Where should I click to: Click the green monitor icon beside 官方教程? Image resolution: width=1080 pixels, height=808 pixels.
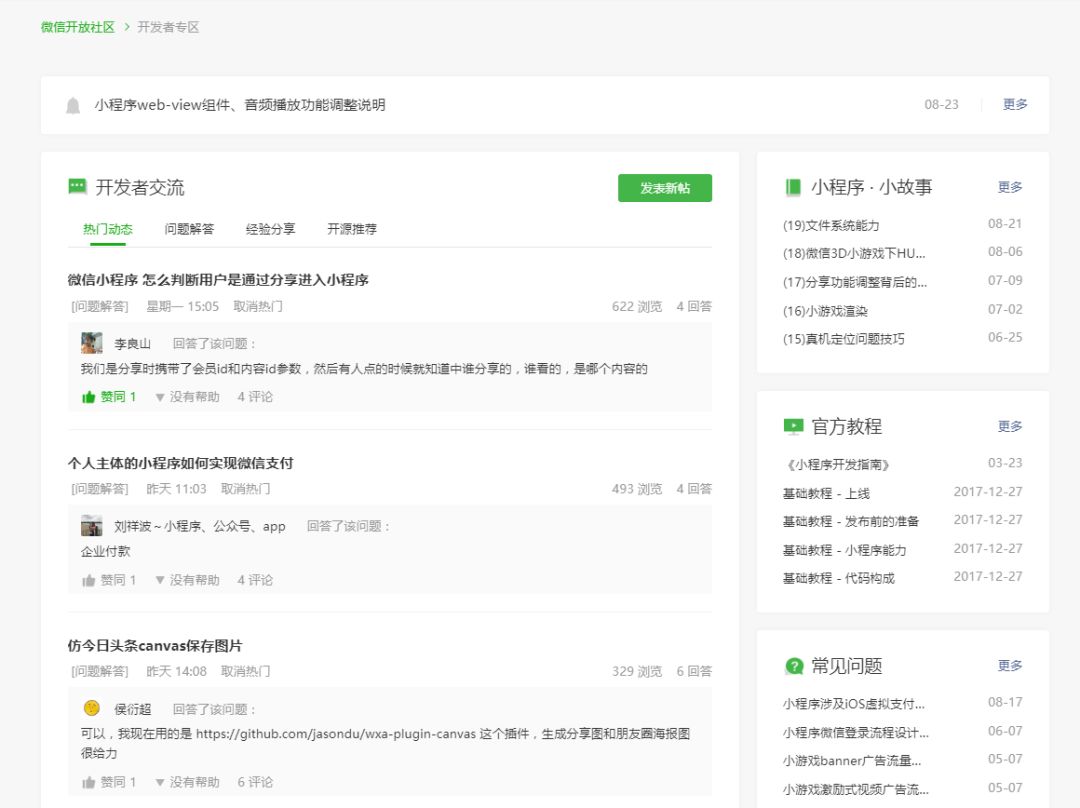tap(793, 426)
